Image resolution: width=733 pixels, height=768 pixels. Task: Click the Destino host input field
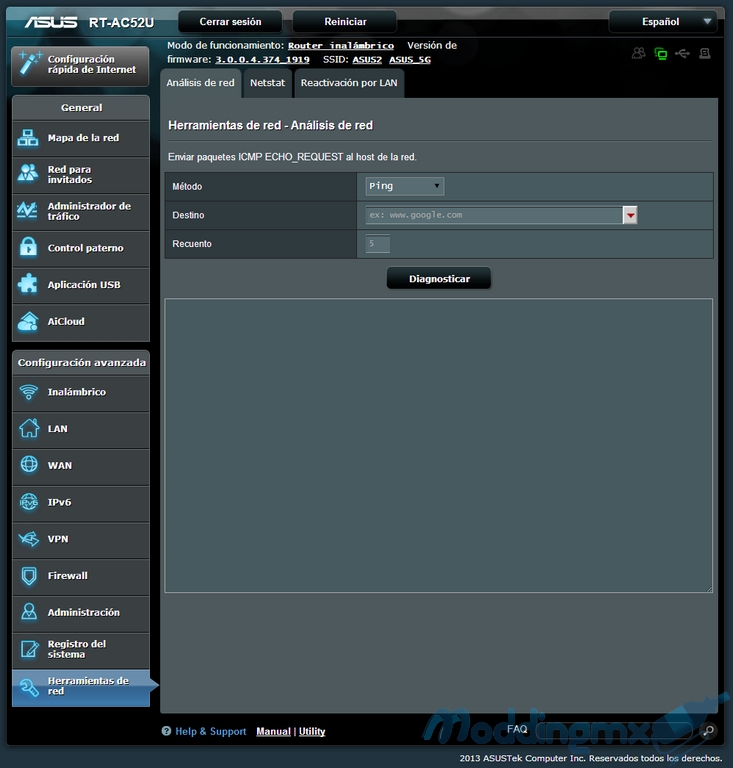pos(494,215)
